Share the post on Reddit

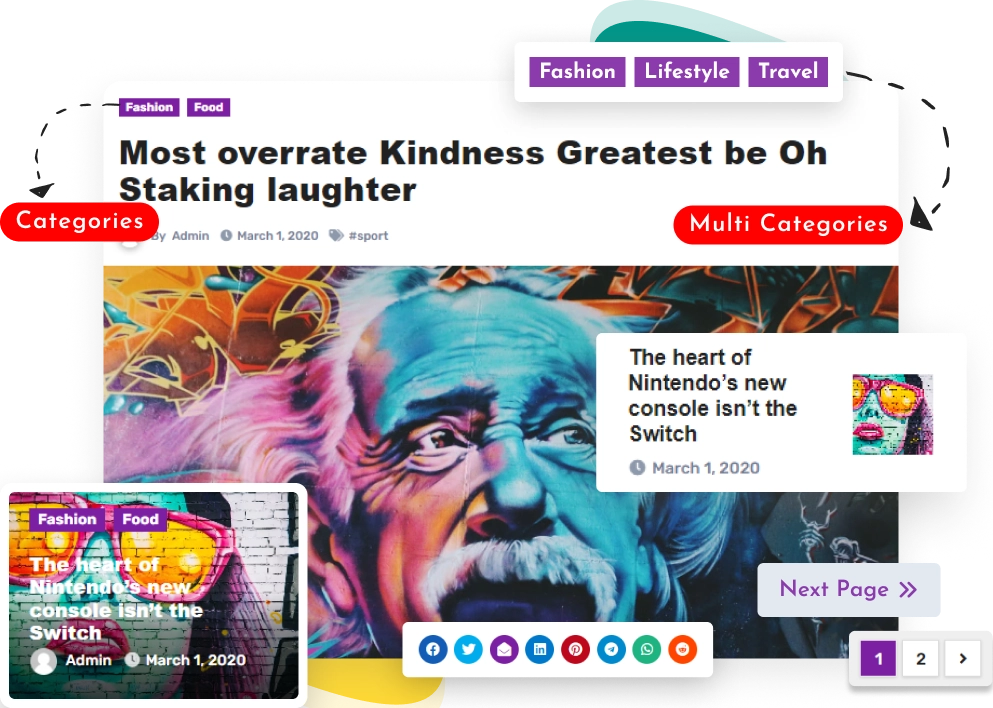click(x=682, y=650)
